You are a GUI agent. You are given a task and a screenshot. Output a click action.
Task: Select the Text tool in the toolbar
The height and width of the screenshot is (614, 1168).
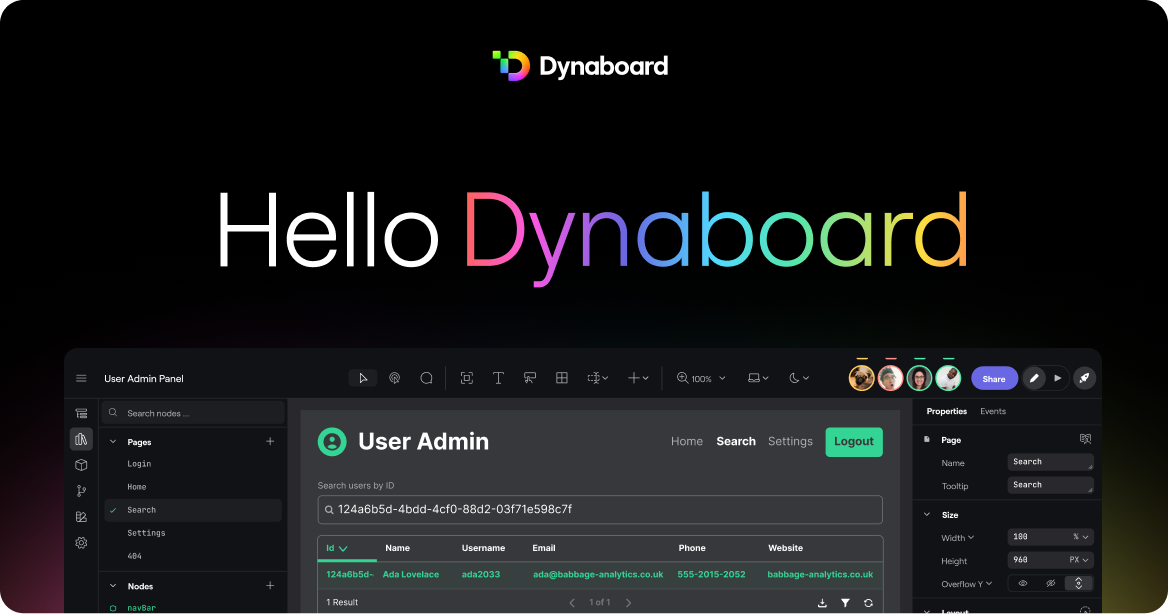[x=498, y=377]
